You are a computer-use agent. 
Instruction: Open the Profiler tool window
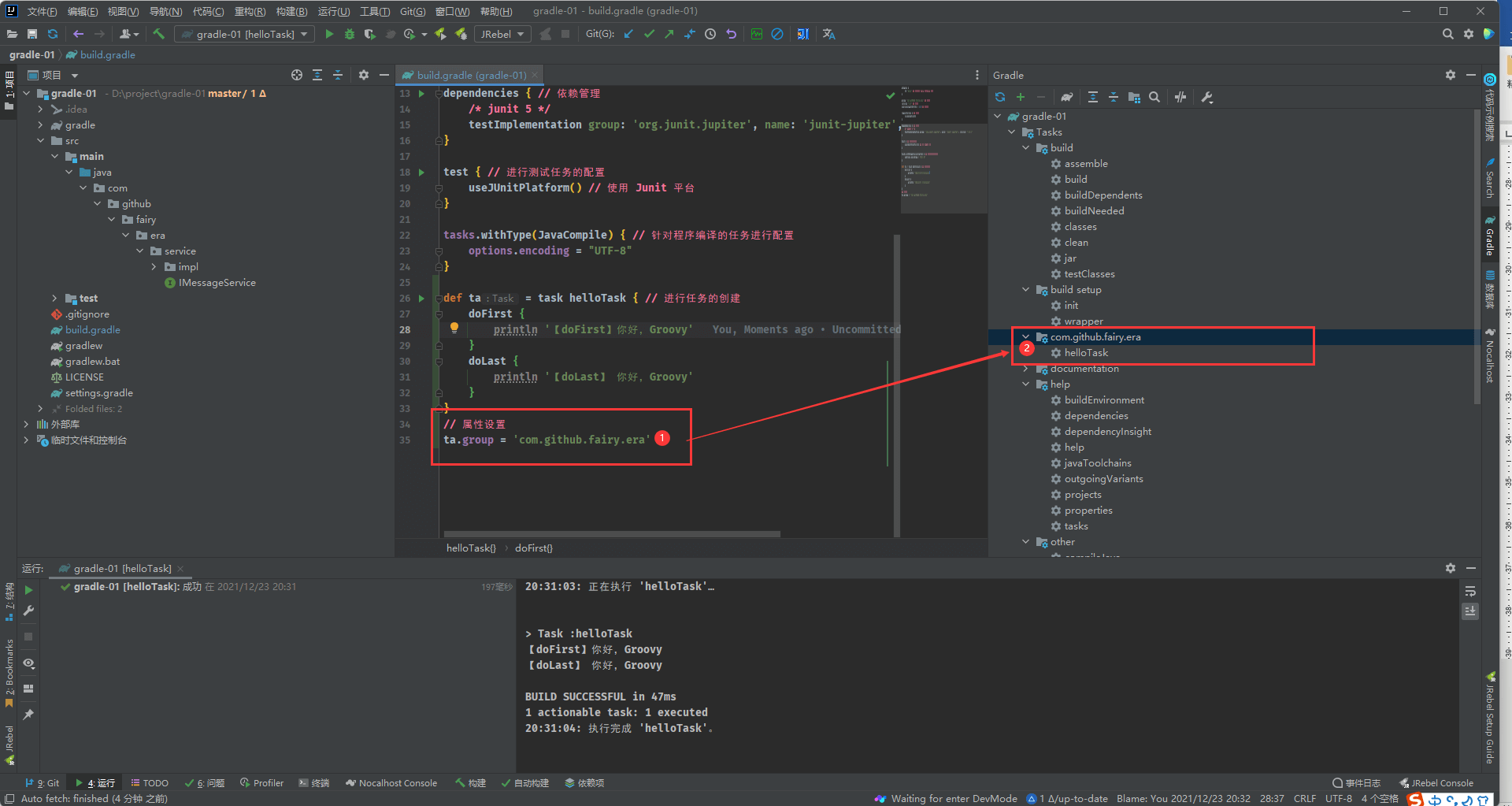261,783
